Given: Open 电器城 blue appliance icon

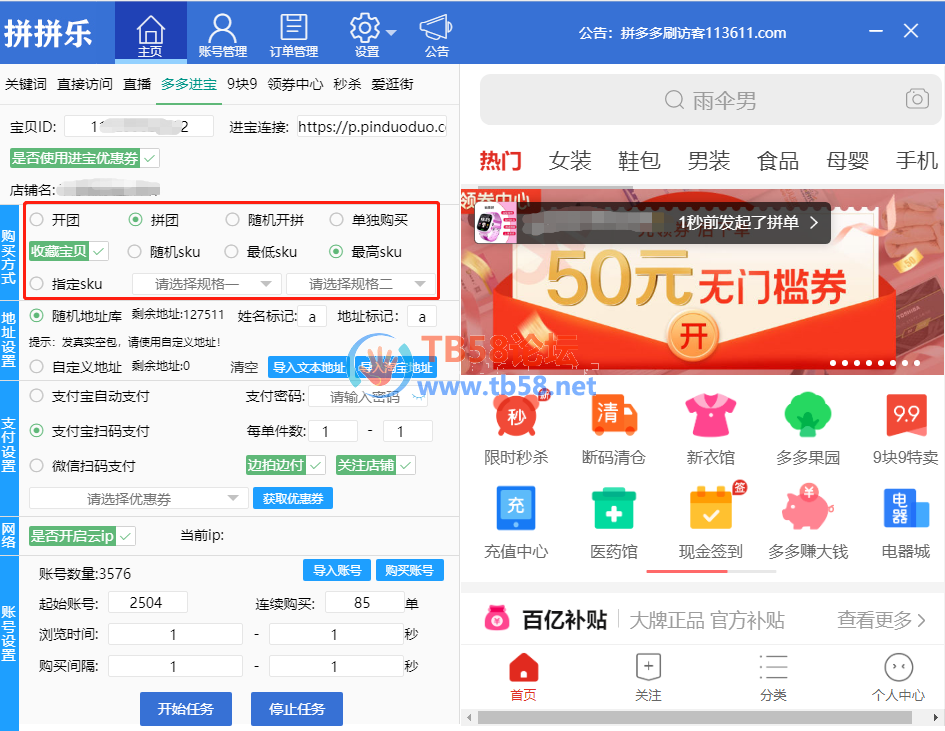Looking at the screenshot, I should coord(906,507).
